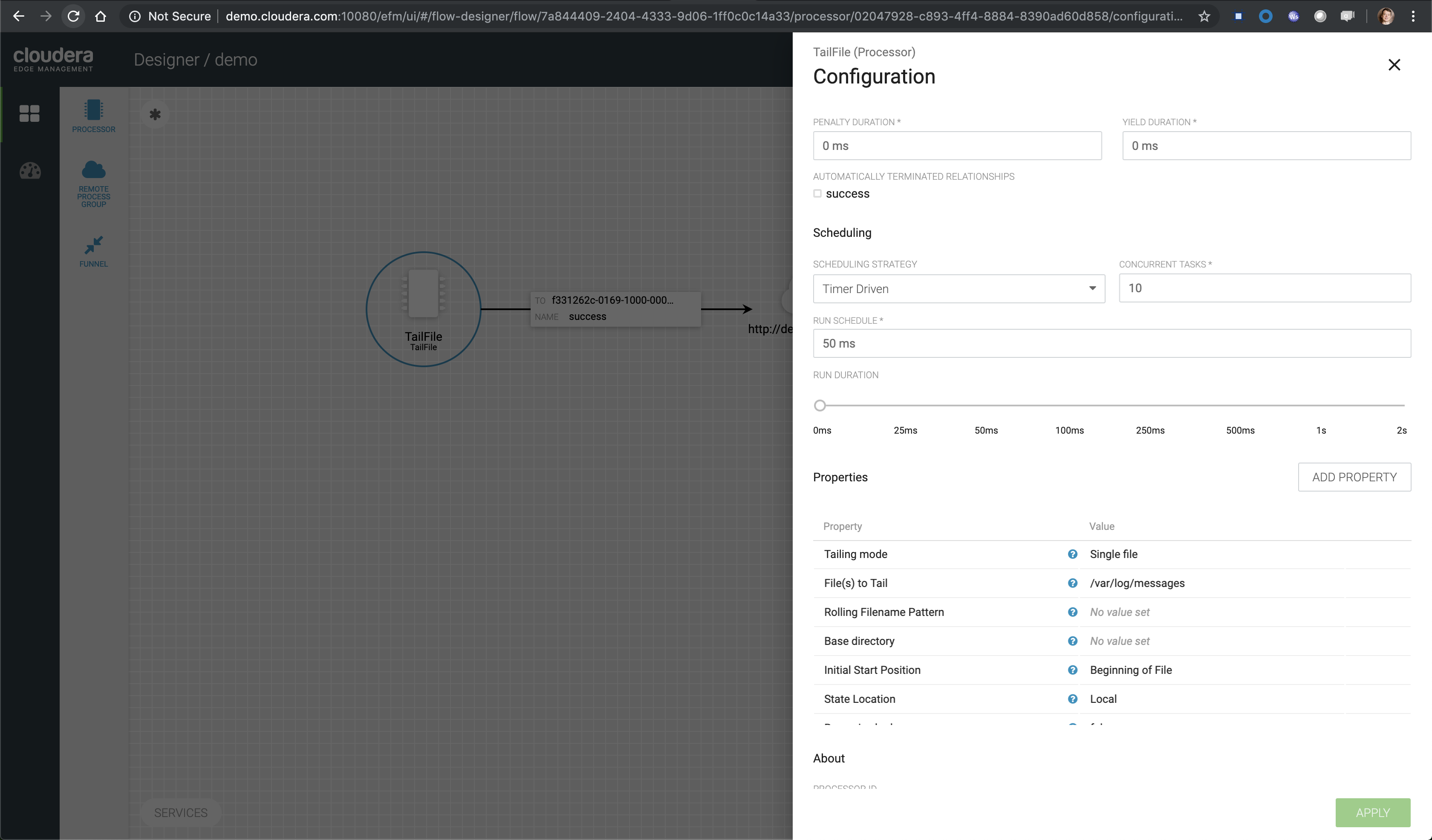Set run duration to 25ms label
The width and height of the screenshot is (1432, 840).
pos(905,431)
